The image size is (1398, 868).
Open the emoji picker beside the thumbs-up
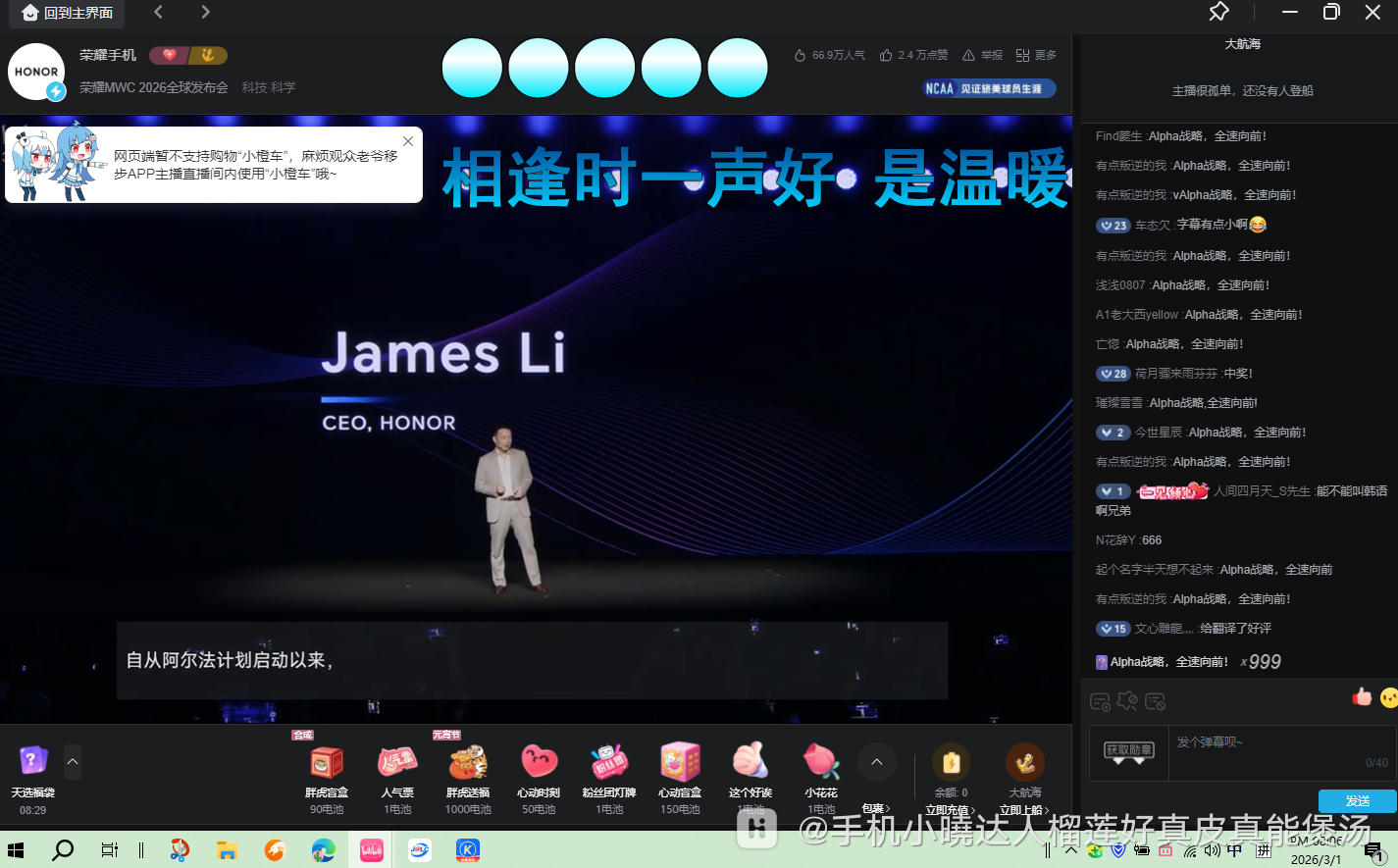1387,697
